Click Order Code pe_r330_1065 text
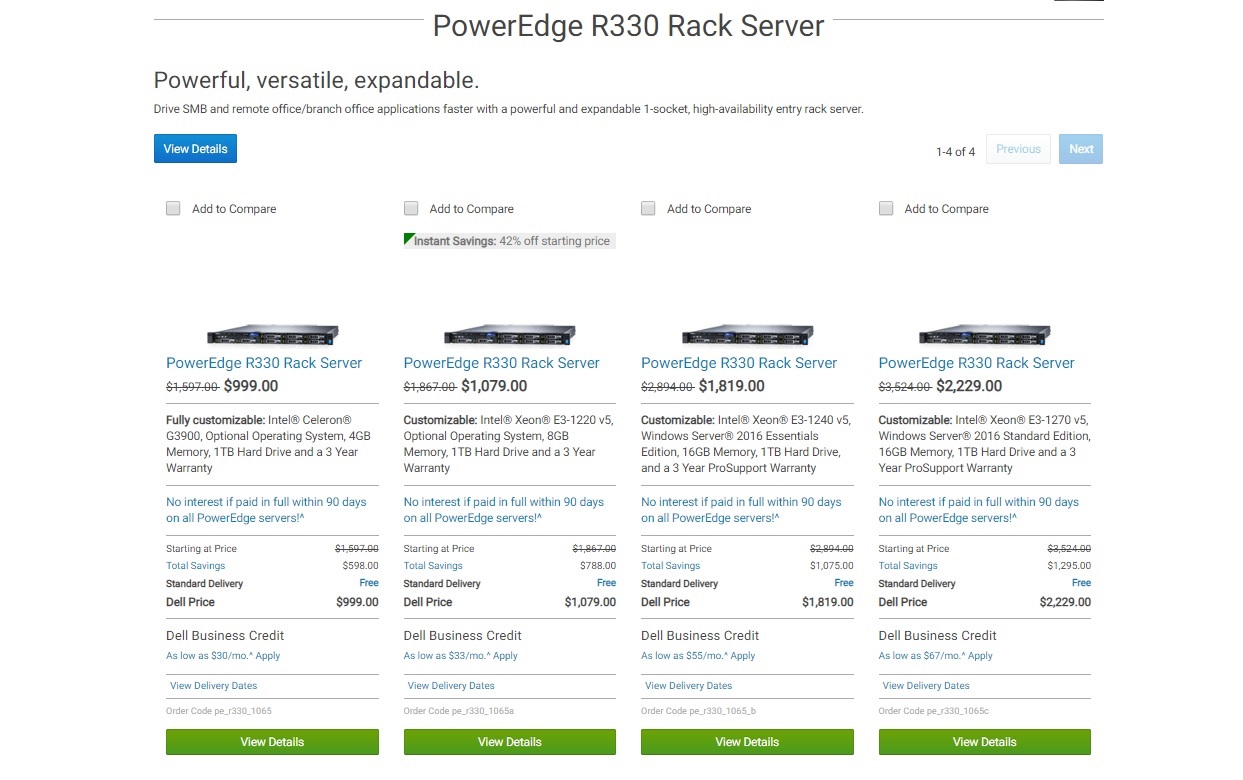Image resolution: width=1243 pixels, height=780 pixels. click(x=219, y=711)
